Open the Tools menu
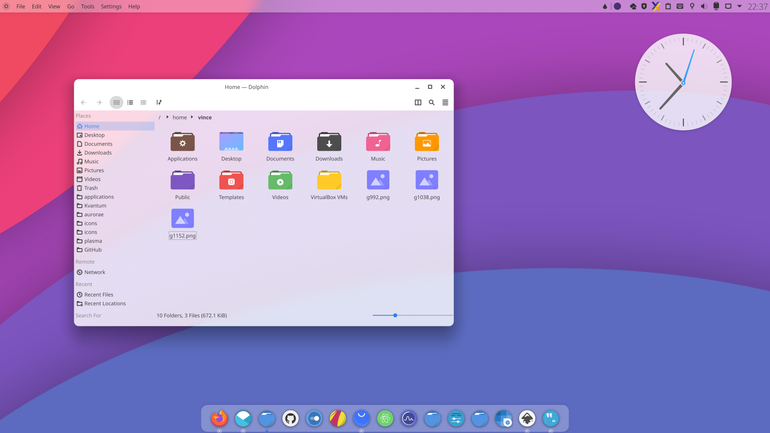The image size is (770, 433). [x=87, y=6]
